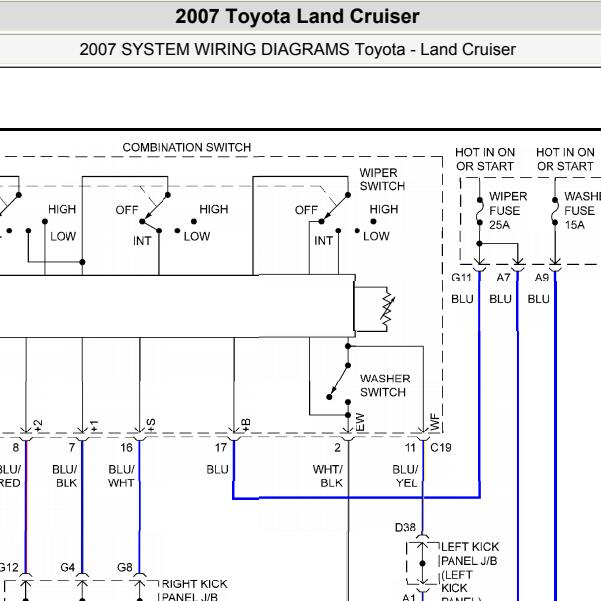Viewport: 601px width, 601px height.
Task: Select terminal label "+2"
Action: pos(38,425)
